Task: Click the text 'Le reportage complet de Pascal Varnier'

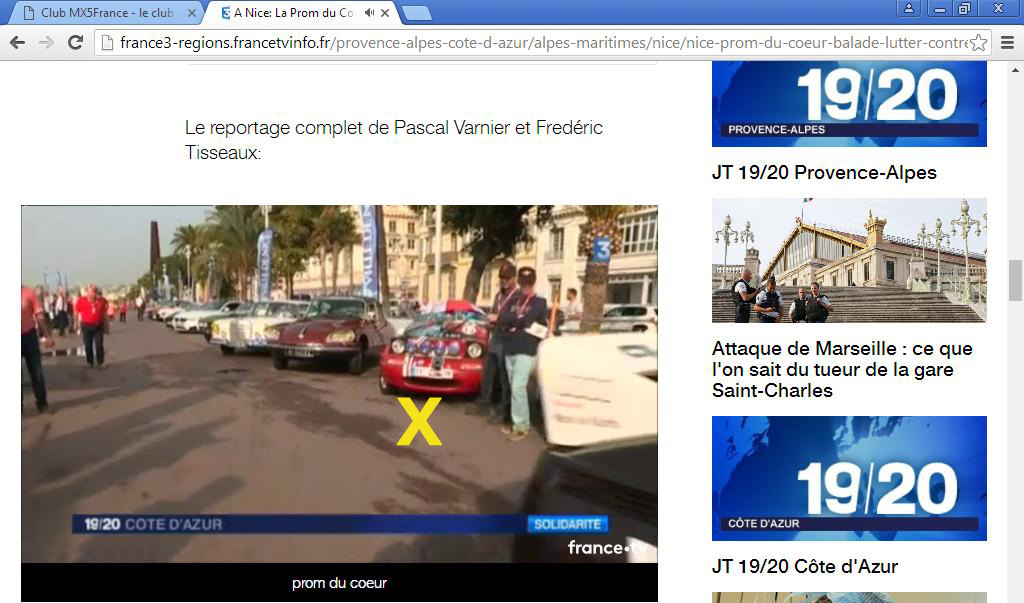Action: pyautogui.click(x=347, y=127)
